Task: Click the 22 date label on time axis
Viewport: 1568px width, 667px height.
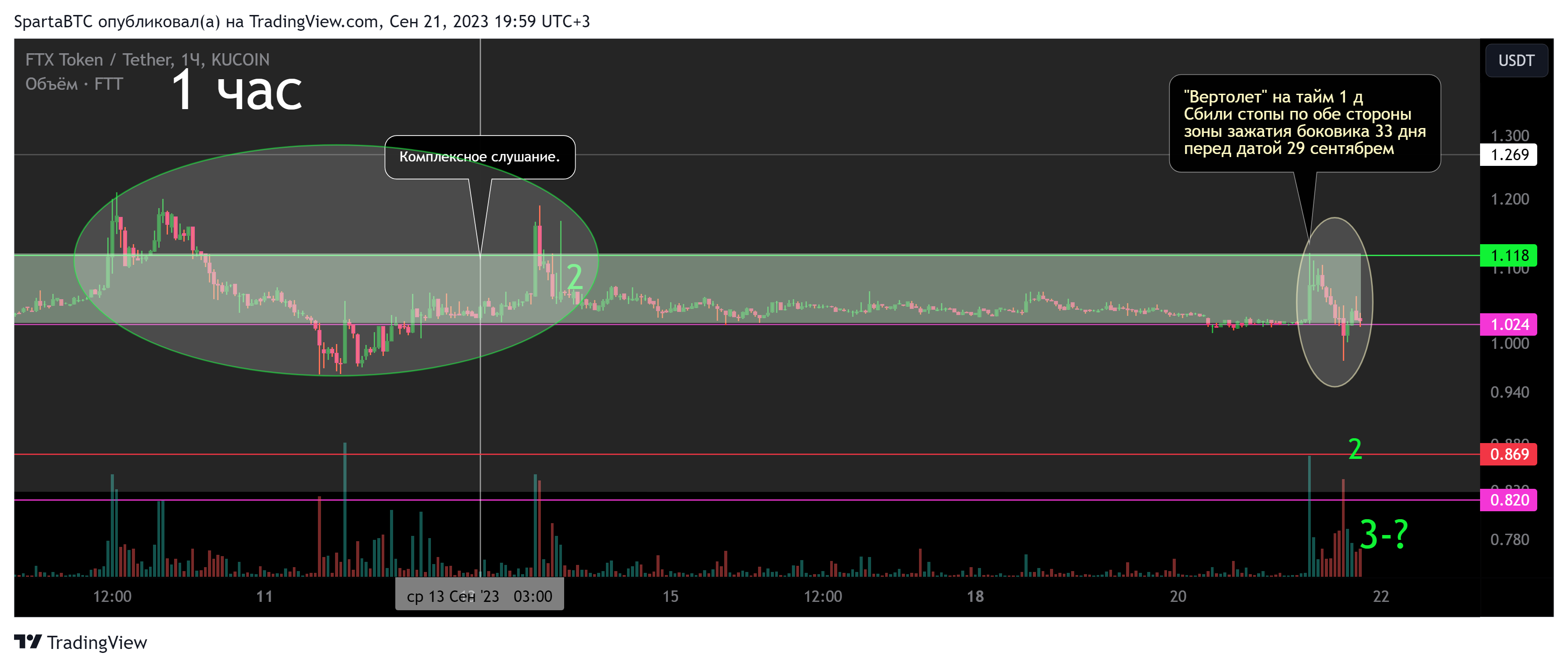Action: click(1381, 596)
